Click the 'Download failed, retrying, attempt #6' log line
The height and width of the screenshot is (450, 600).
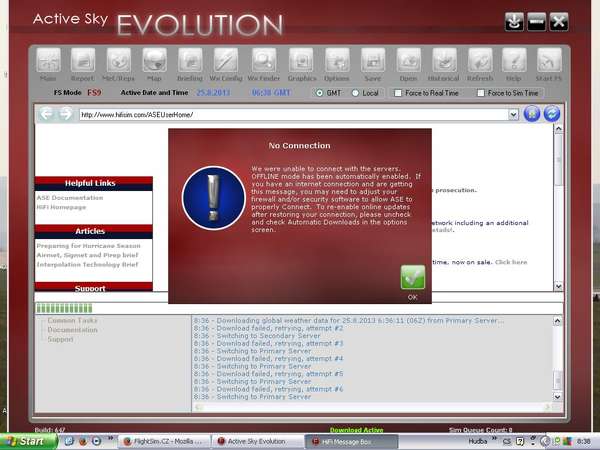268,389
